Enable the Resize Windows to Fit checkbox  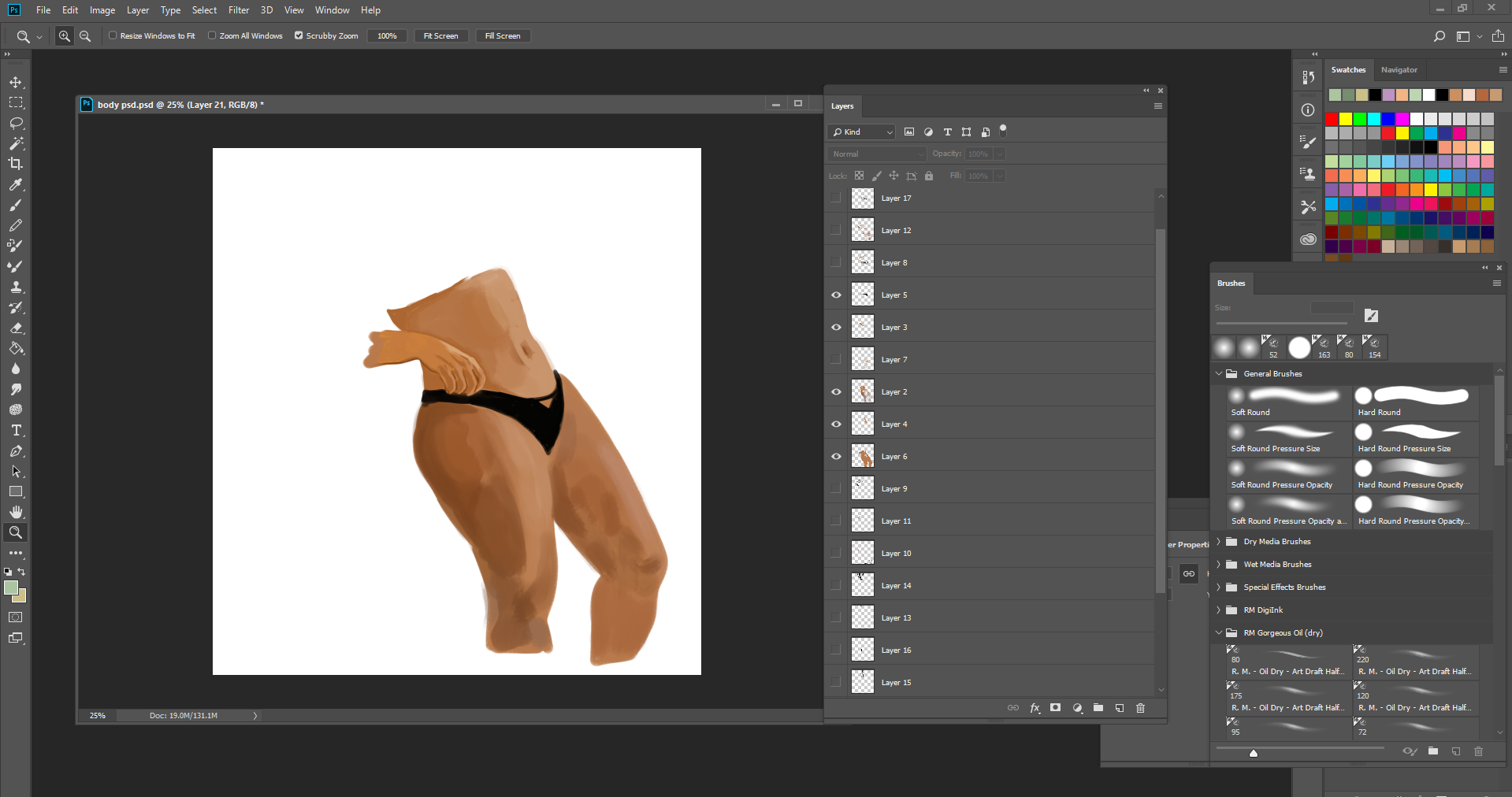pyautogui.click(x=113, y=35)
